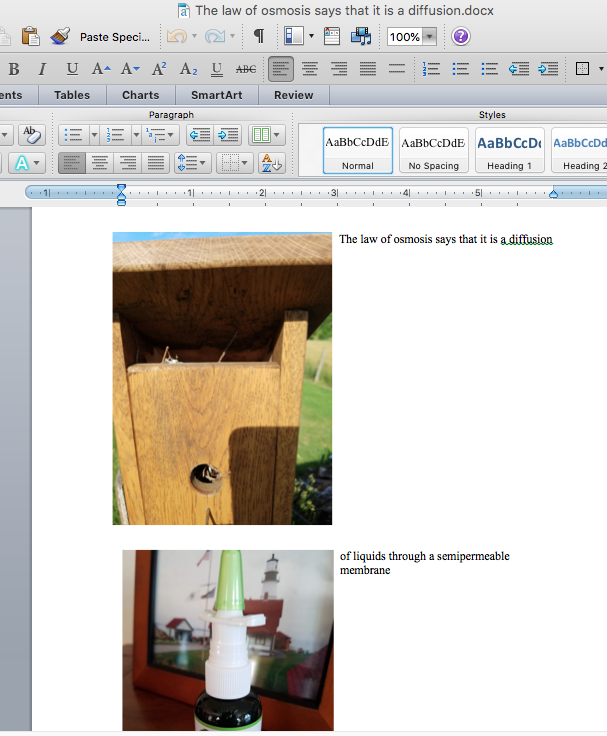The width and height of the screenshot is (607, 736).
Task: Toggle Strikethrough ABC formatting
Action: coord(246,69)
